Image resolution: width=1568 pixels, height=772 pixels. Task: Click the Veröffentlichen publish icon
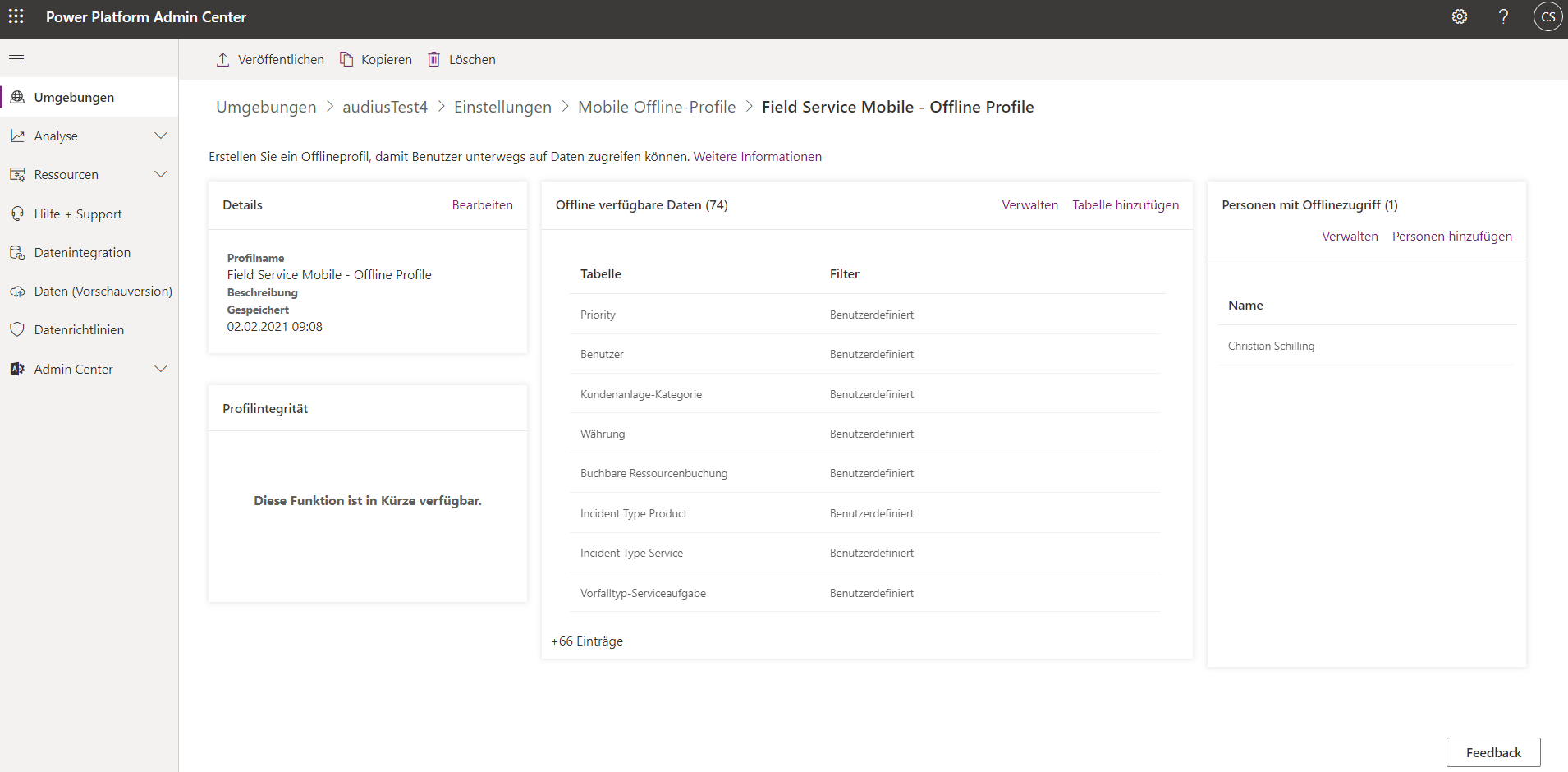click(222, 58)
